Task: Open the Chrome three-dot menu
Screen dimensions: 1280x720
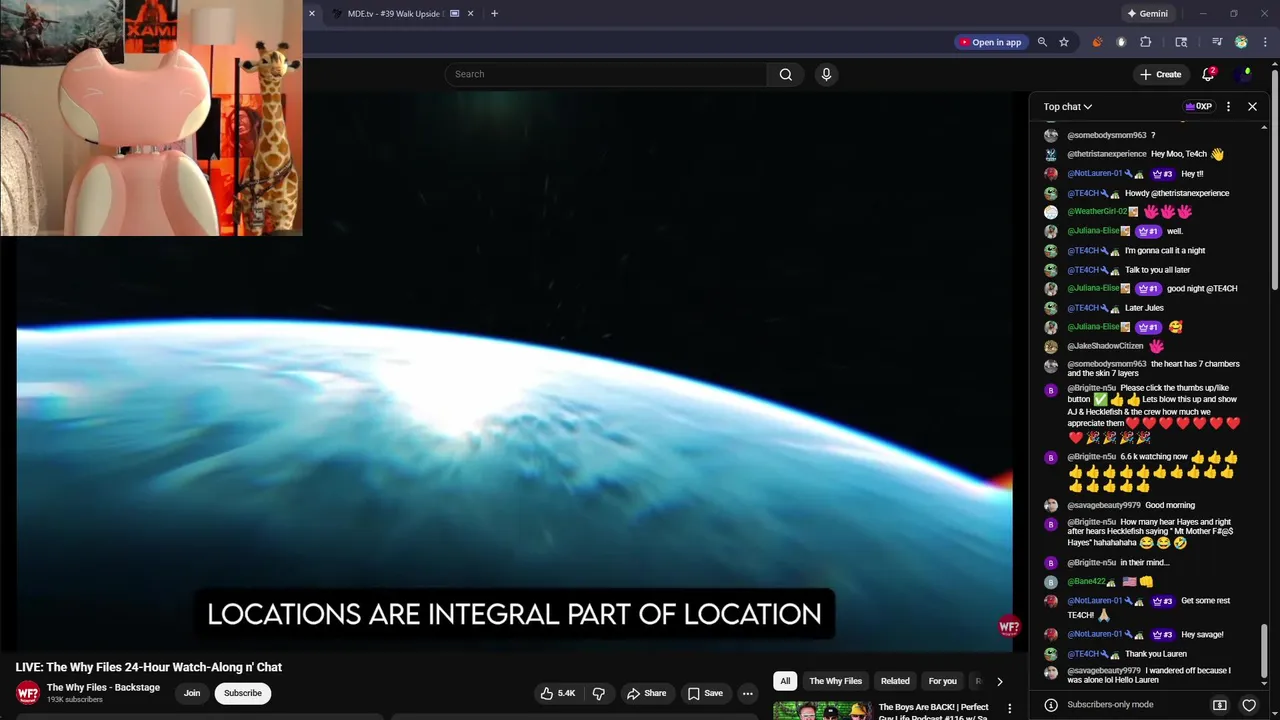Action: click(x=1266, y=42)
